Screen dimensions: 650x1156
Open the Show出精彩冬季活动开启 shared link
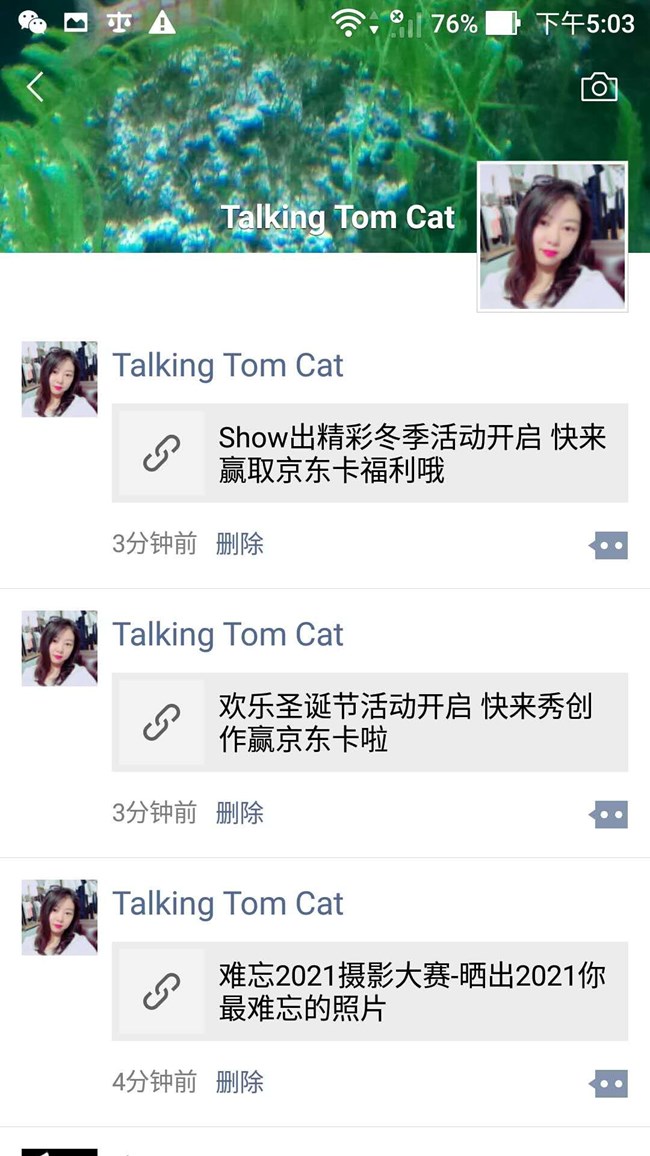pos(412,454)
